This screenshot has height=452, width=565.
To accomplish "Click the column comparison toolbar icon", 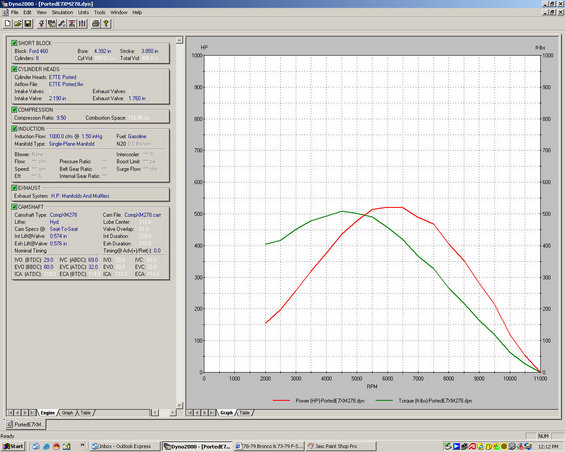I will coord(82,24).
